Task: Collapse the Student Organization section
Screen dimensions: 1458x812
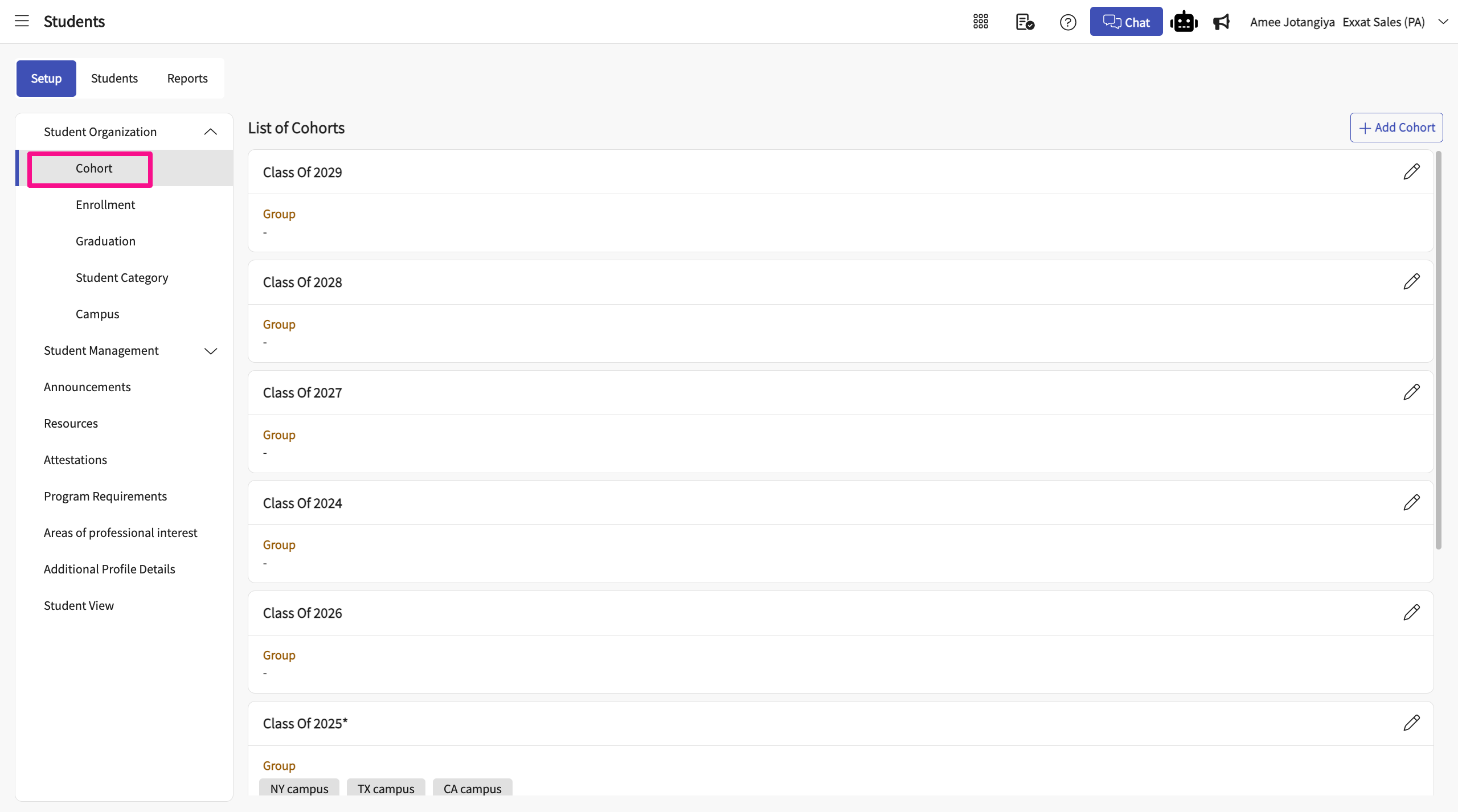Action: [210, 132]
